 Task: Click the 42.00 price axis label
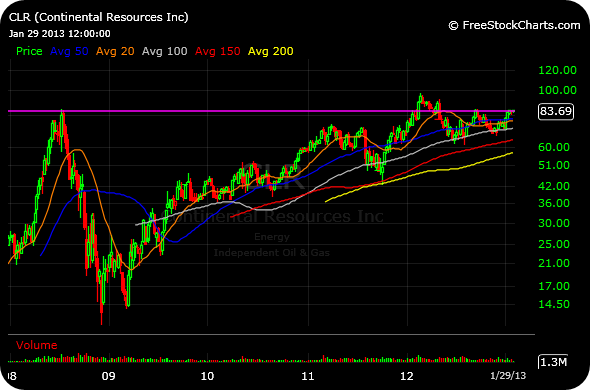pyautogui.click(x=554, y=186)
